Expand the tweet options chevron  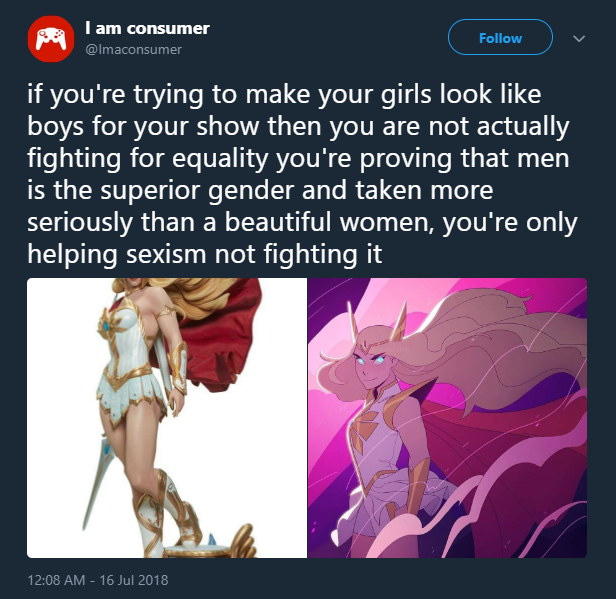579,38
